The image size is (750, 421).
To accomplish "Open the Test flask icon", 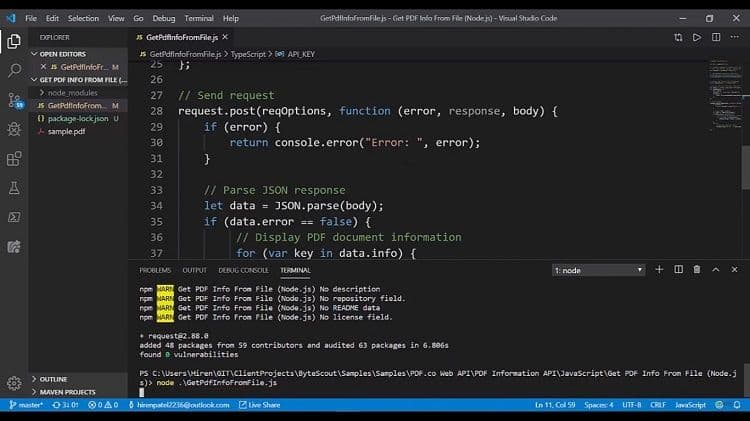I will 14,187.
